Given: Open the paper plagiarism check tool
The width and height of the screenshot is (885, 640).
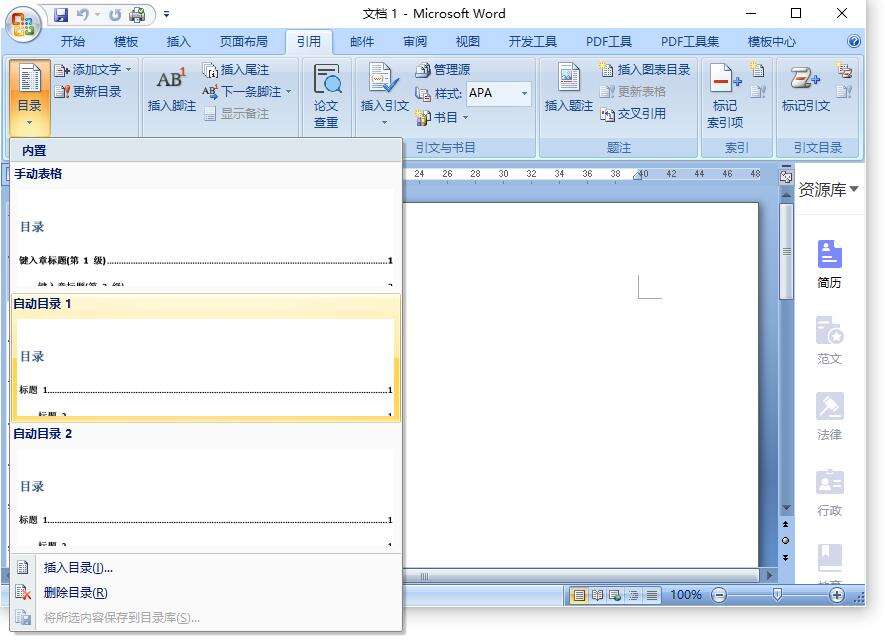Looking at the screenshot, I should pos(326,96).
